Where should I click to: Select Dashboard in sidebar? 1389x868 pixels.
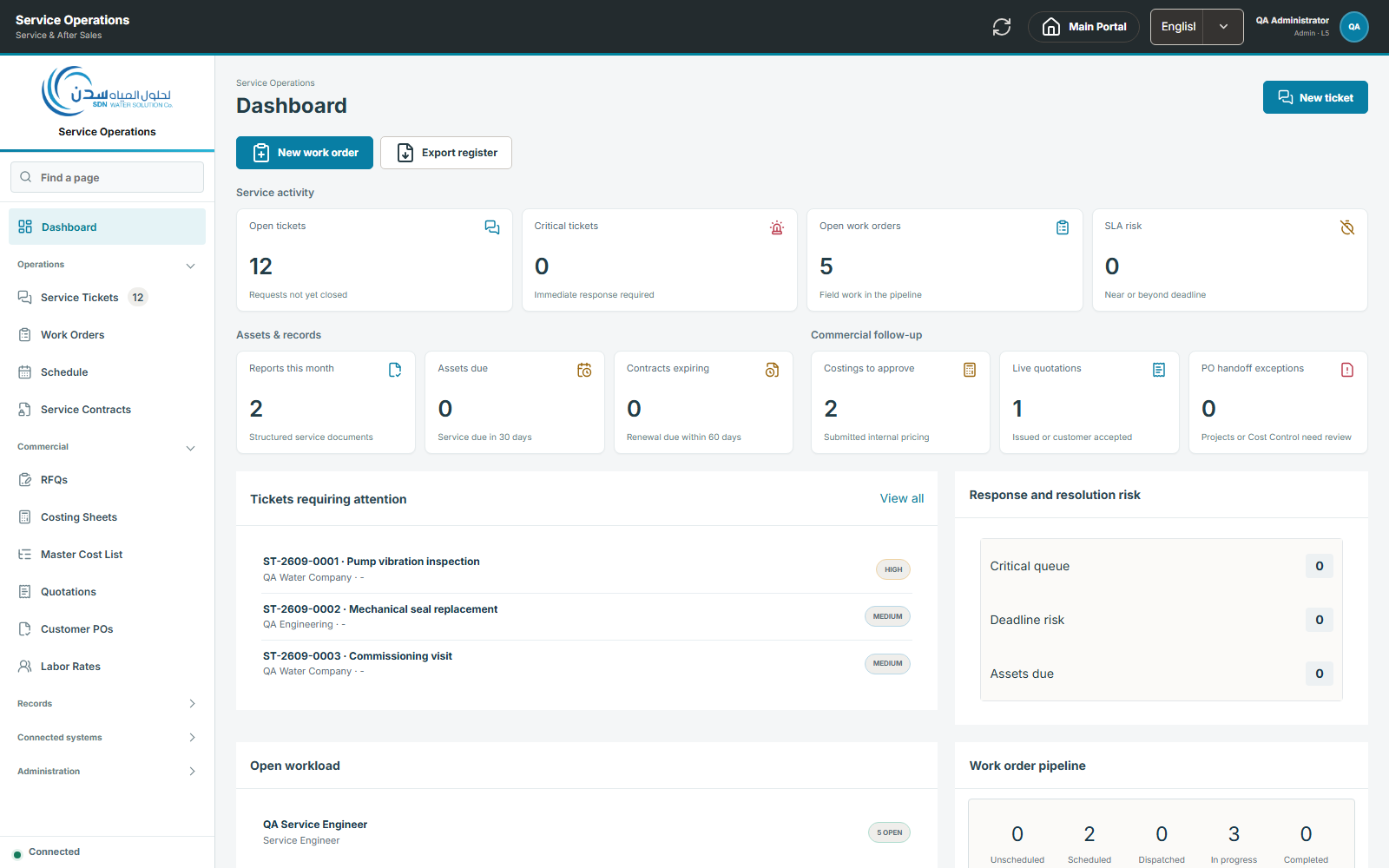[108, 227]
